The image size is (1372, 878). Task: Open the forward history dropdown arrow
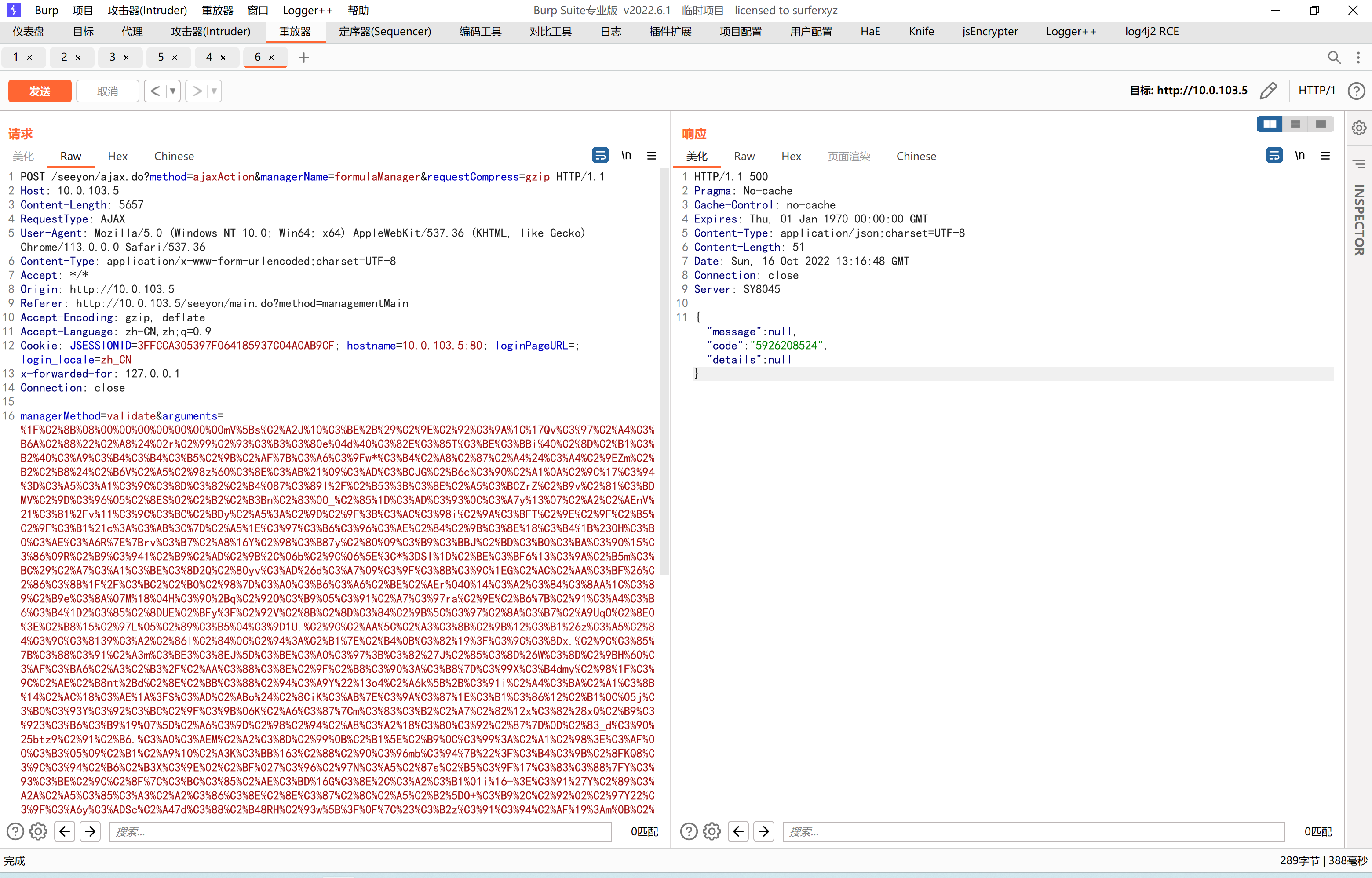click(x=215, y=91)
